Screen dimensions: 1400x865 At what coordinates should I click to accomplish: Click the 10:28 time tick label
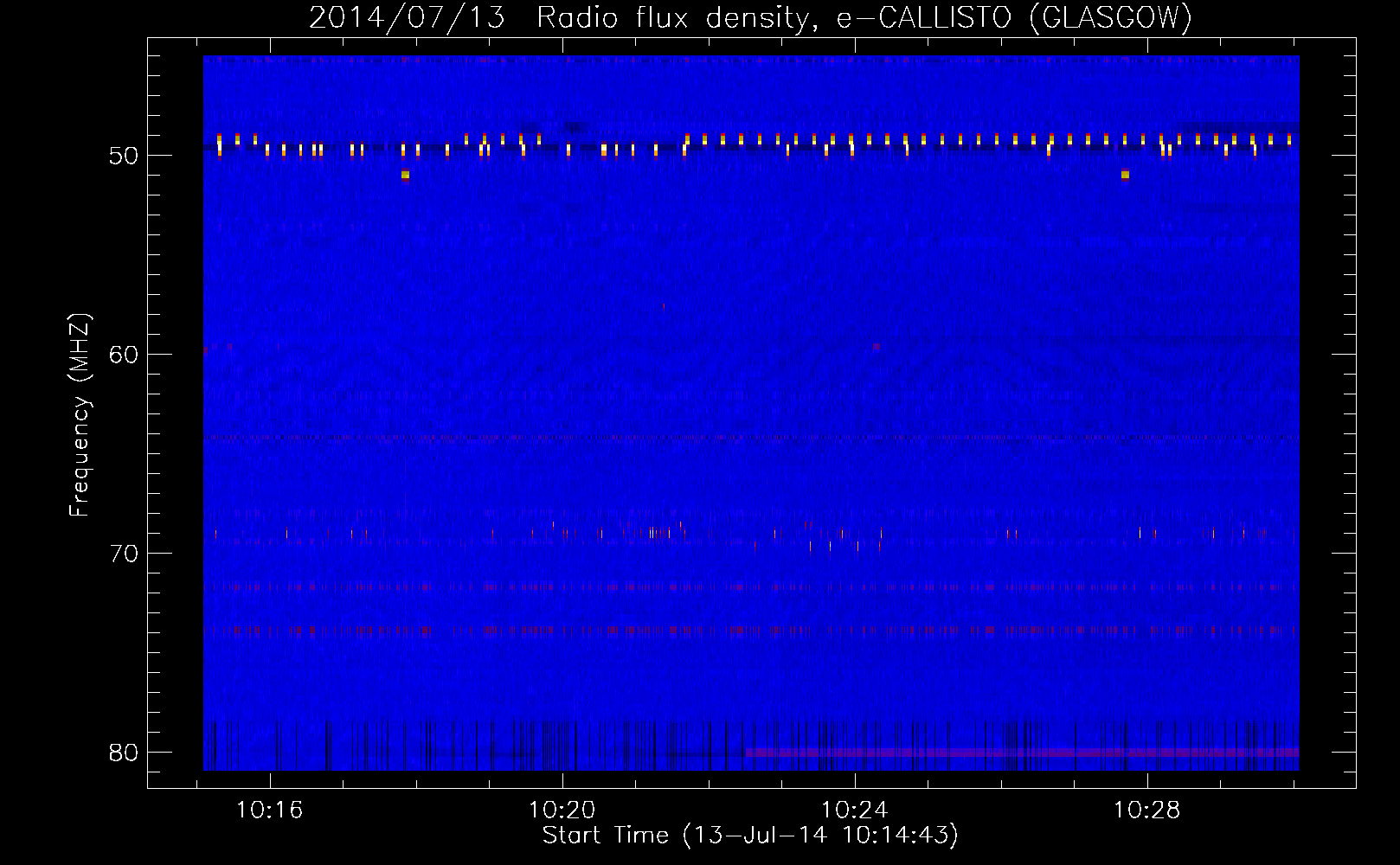tap(1147, 811)
